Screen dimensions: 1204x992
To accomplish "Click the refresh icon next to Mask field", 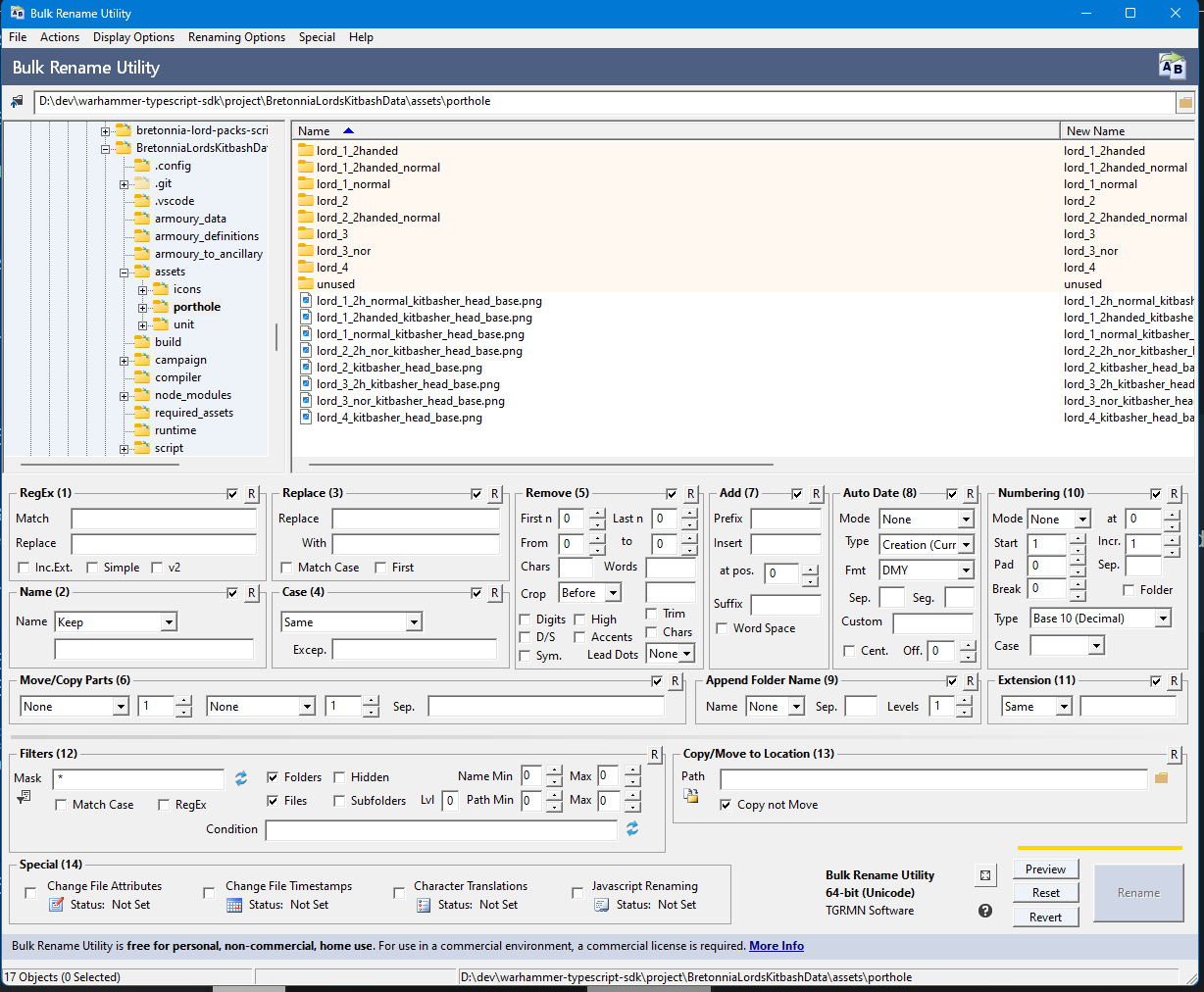I will click(241, 778).
